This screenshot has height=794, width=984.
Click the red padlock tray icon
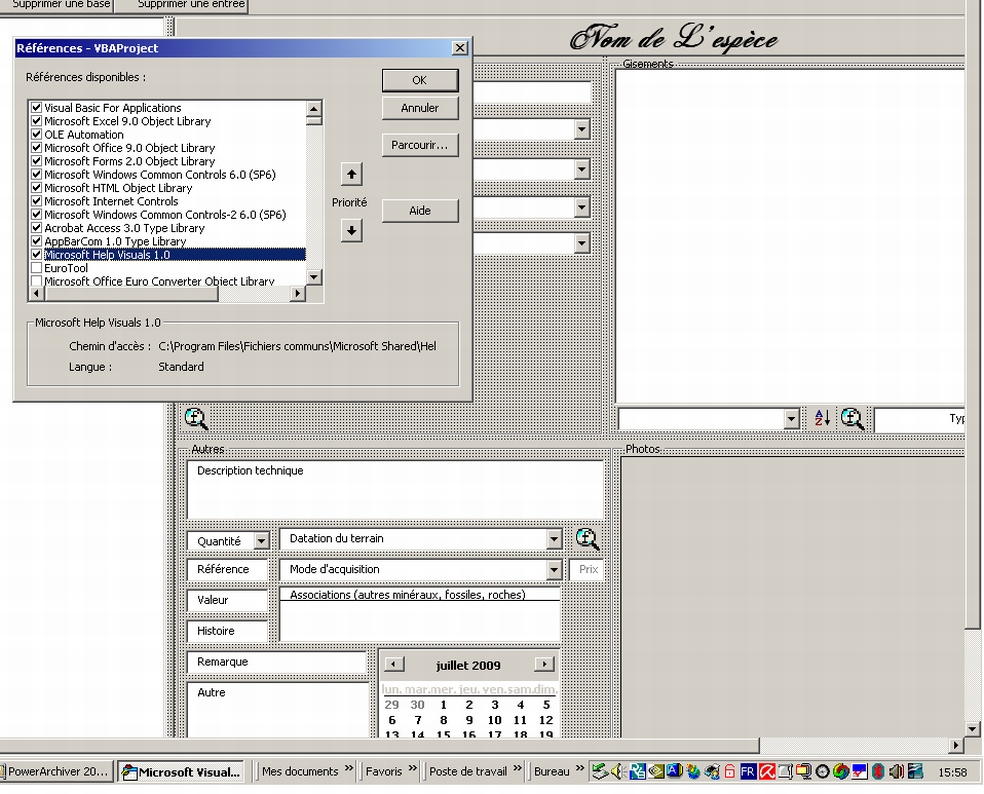click(x=730, y=771)
